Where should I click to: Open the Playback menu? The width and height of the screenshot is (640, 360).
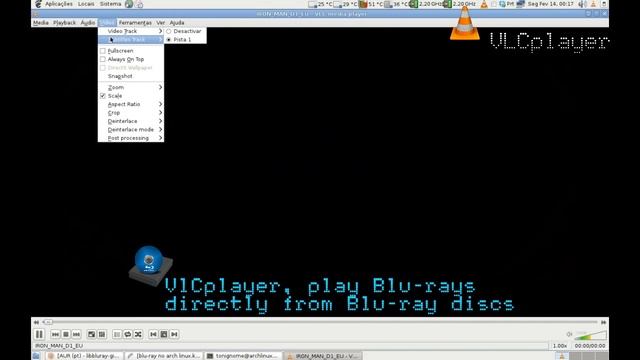tap(64, 23)
